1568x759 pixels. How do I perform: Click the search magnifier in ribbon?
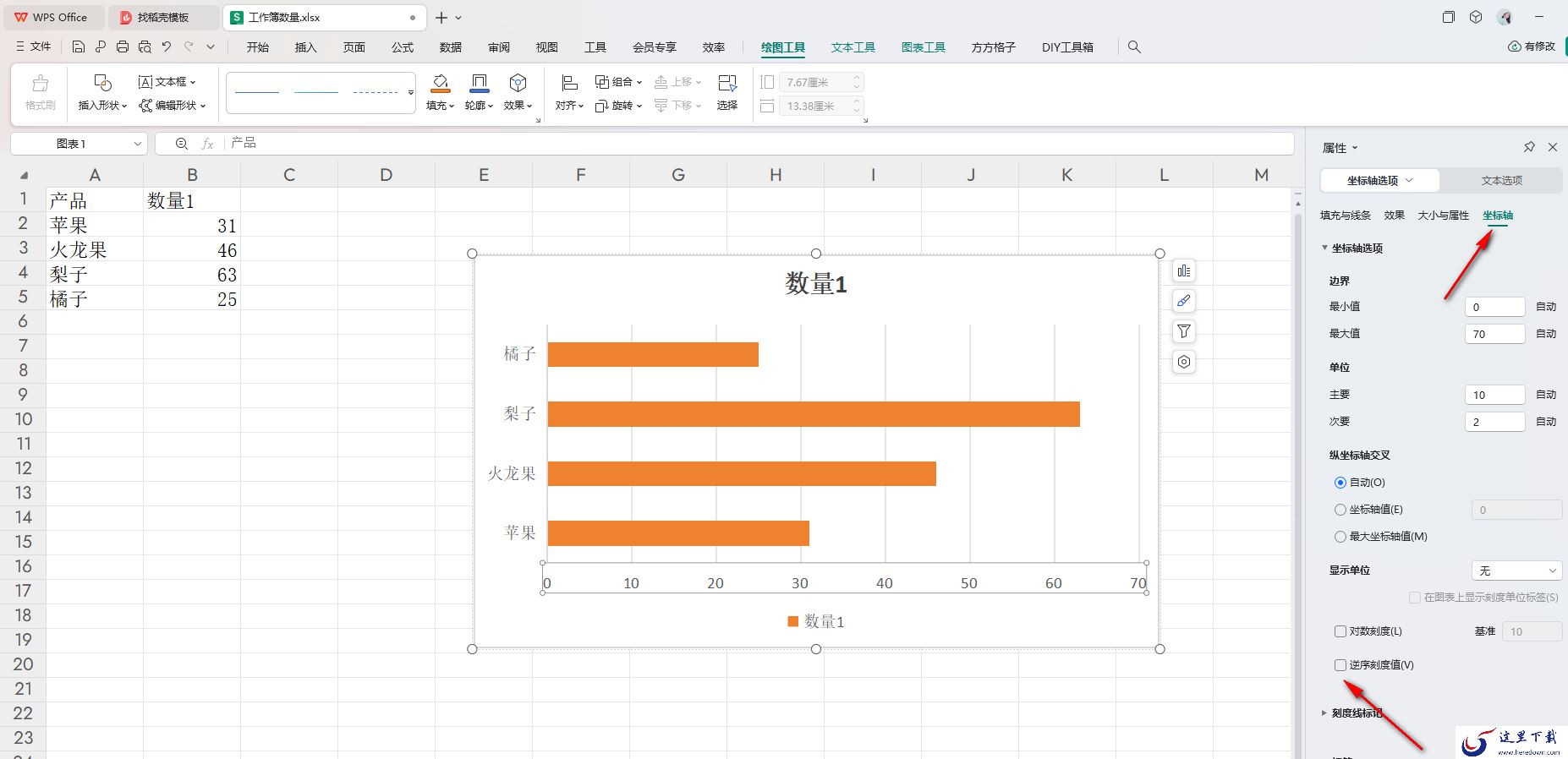pos(1134,46)
